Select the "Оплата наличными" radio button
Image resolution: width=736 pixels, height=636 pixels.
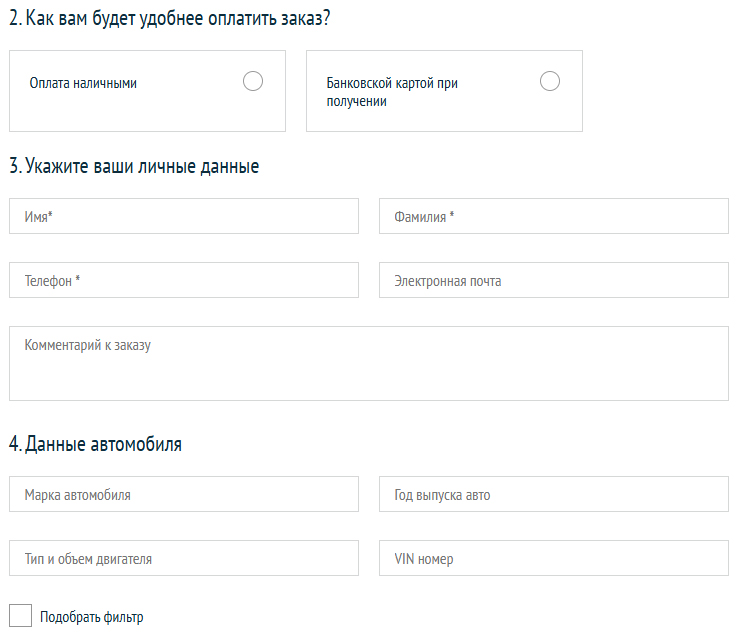coord(253,82)
